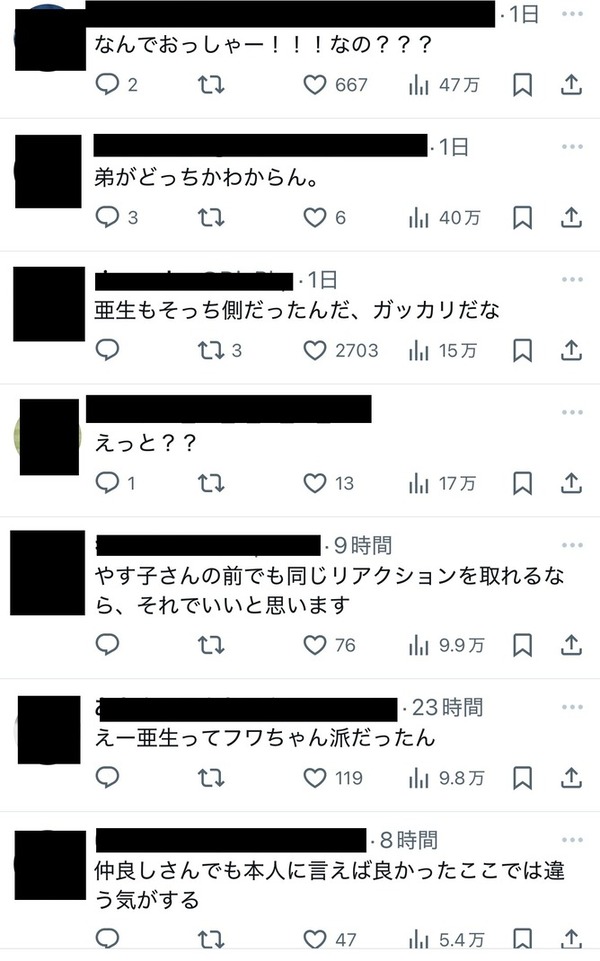
Task: Bookmark the 弟がどっちかわからん tweet
Action: click(x=522, y=218)
